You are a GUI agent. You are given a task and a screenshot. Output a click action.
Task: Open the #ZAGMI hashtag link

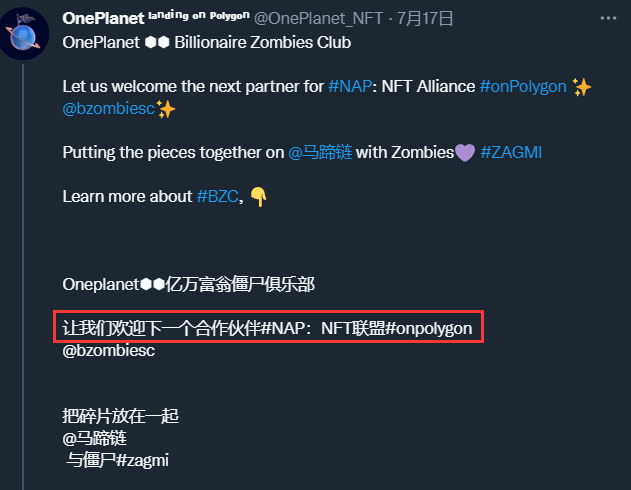coord(513,153)
